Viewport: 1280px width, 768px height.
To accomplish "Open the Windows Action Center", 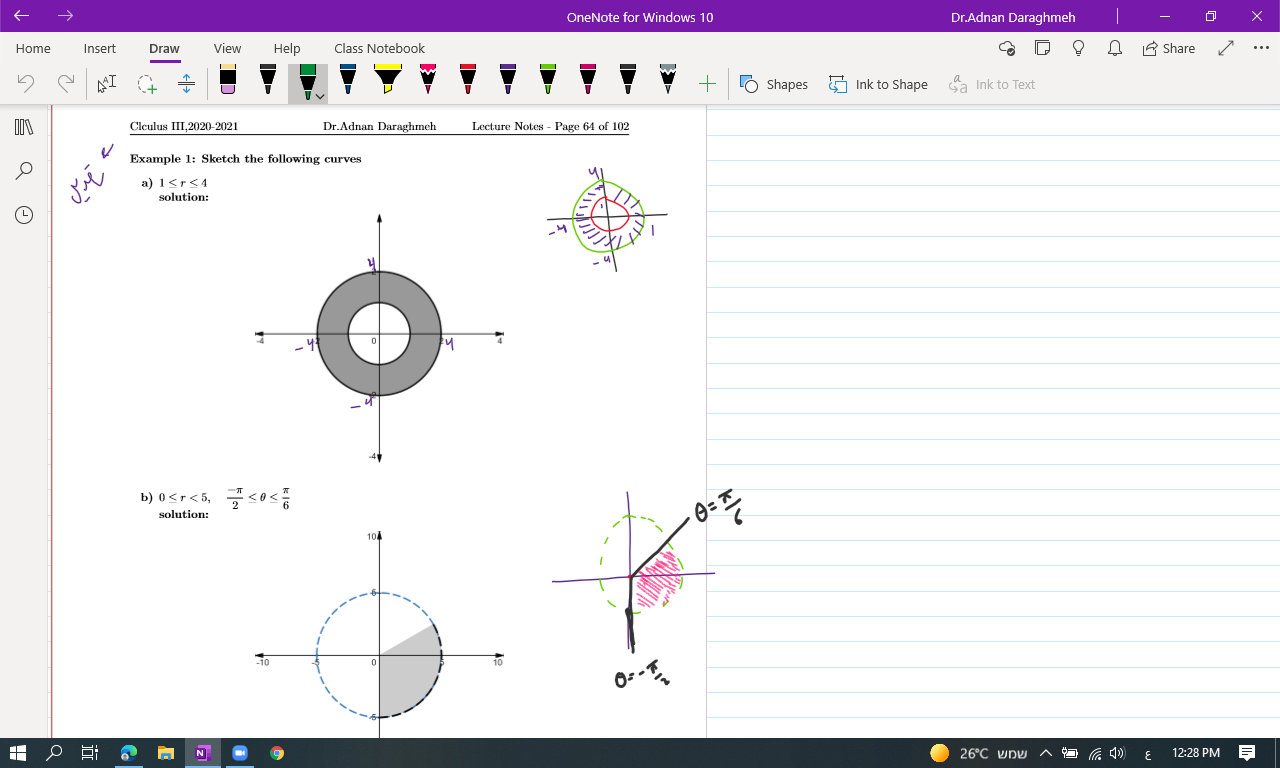I will [x=1247, y=753].
